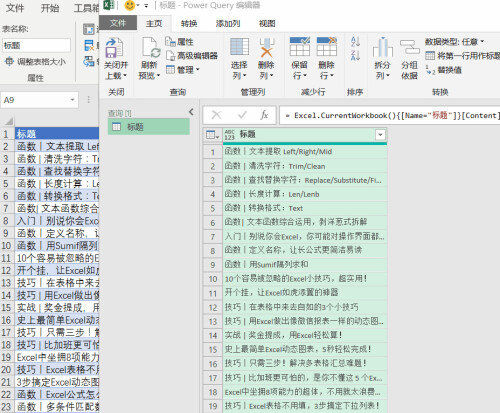Open the File (文件) tab in Power Query

click(118, 23)
